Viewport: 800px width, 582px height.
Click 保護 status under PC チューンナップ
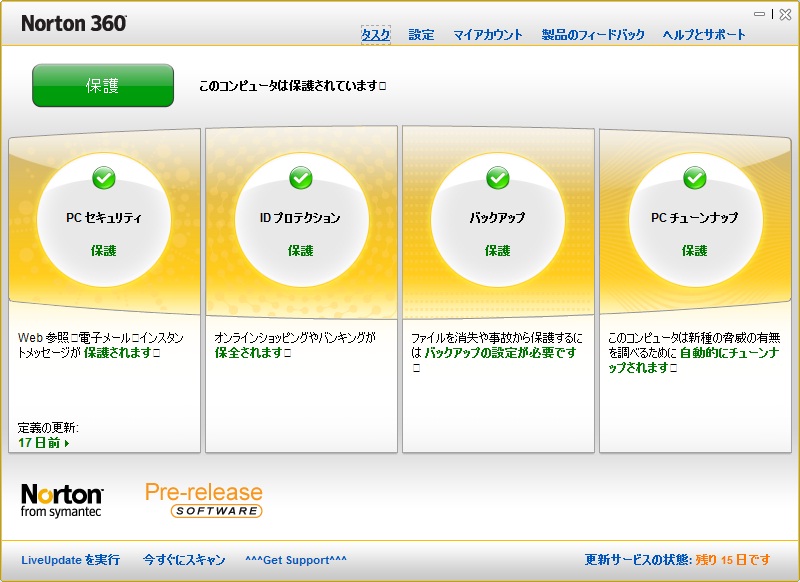click(x=694, y=251)
